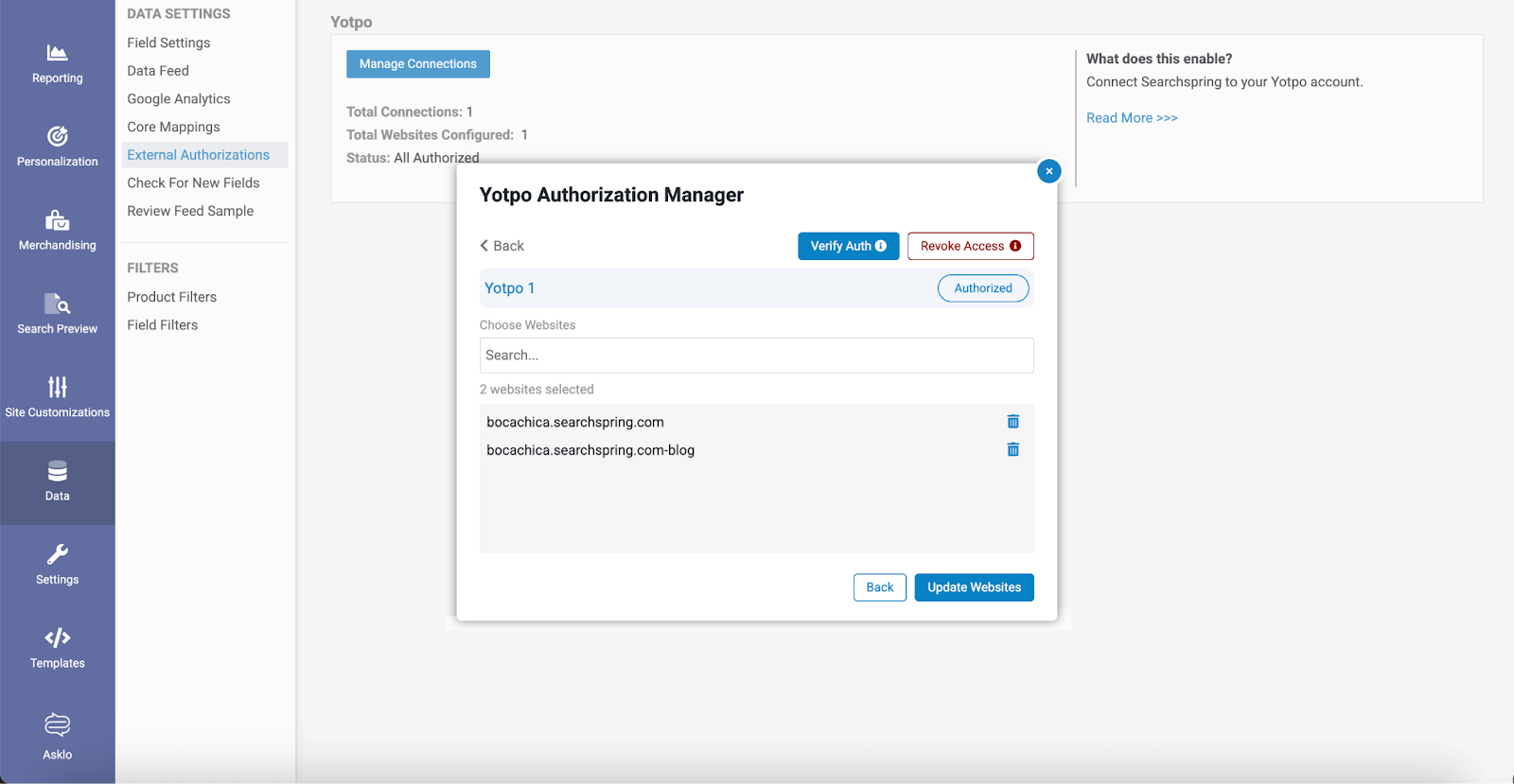Open the Reporting section icon

pos(57,53)
